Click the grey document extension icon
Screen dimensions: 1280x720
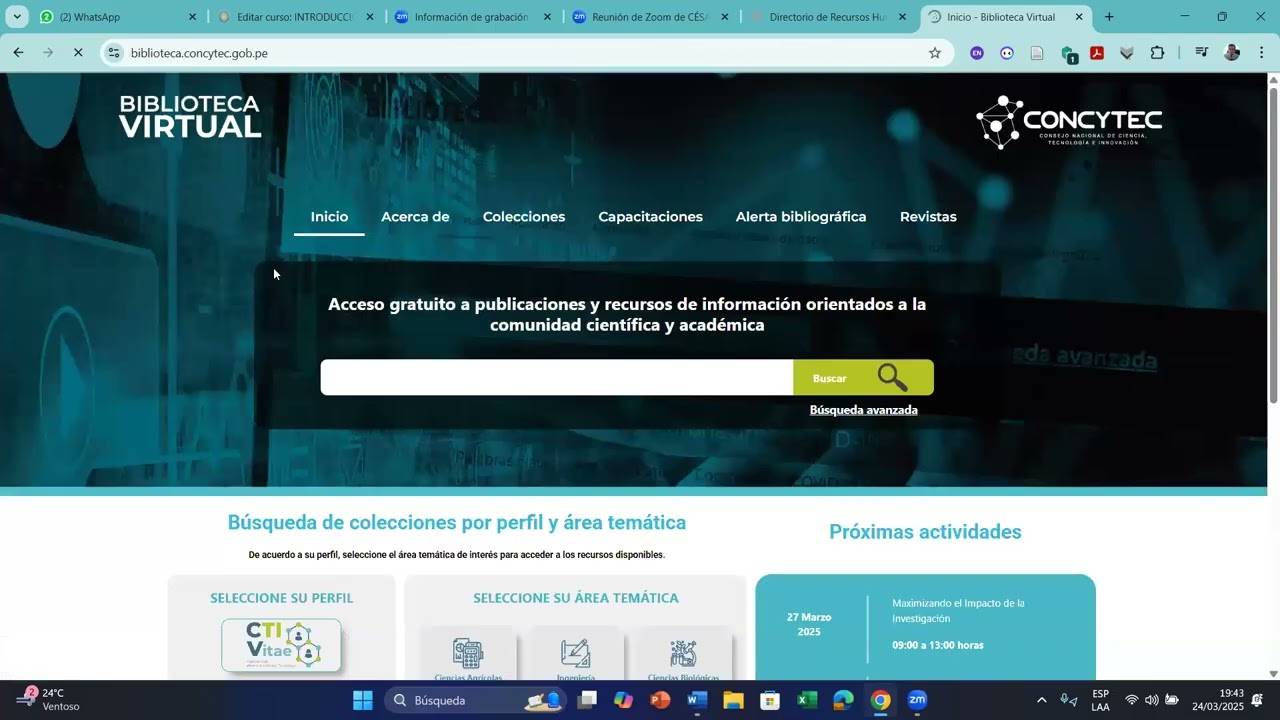[1037, 53]
